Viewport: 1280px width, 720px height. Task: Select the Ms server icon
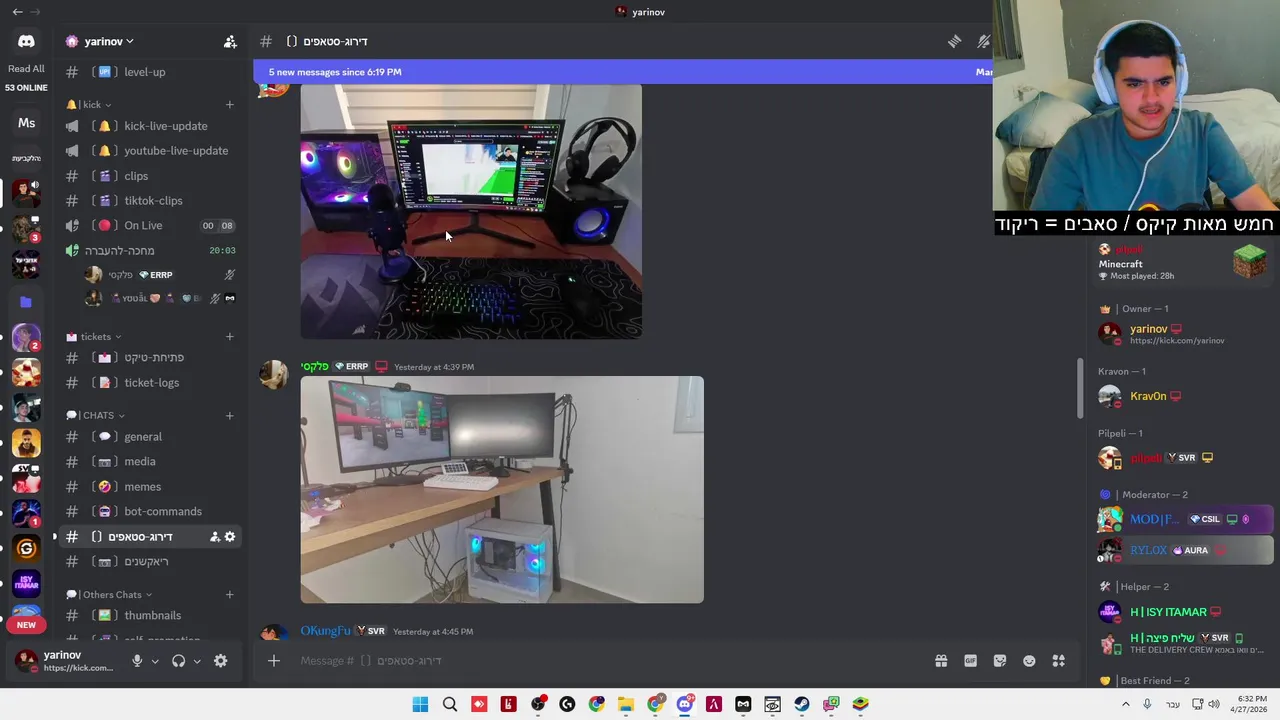26,123
